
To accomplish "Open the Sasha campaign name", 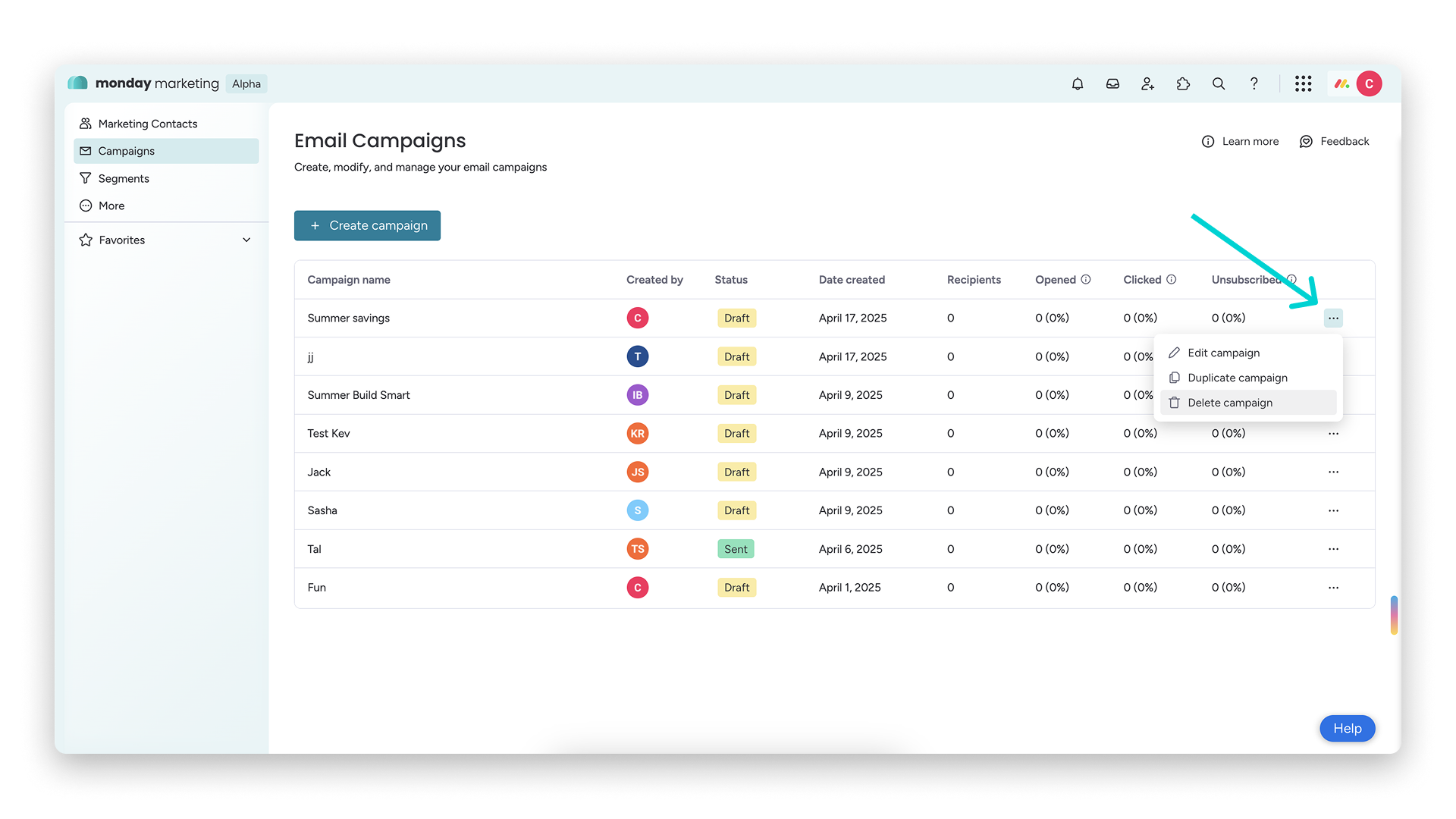I will click(x=322, y=510).
